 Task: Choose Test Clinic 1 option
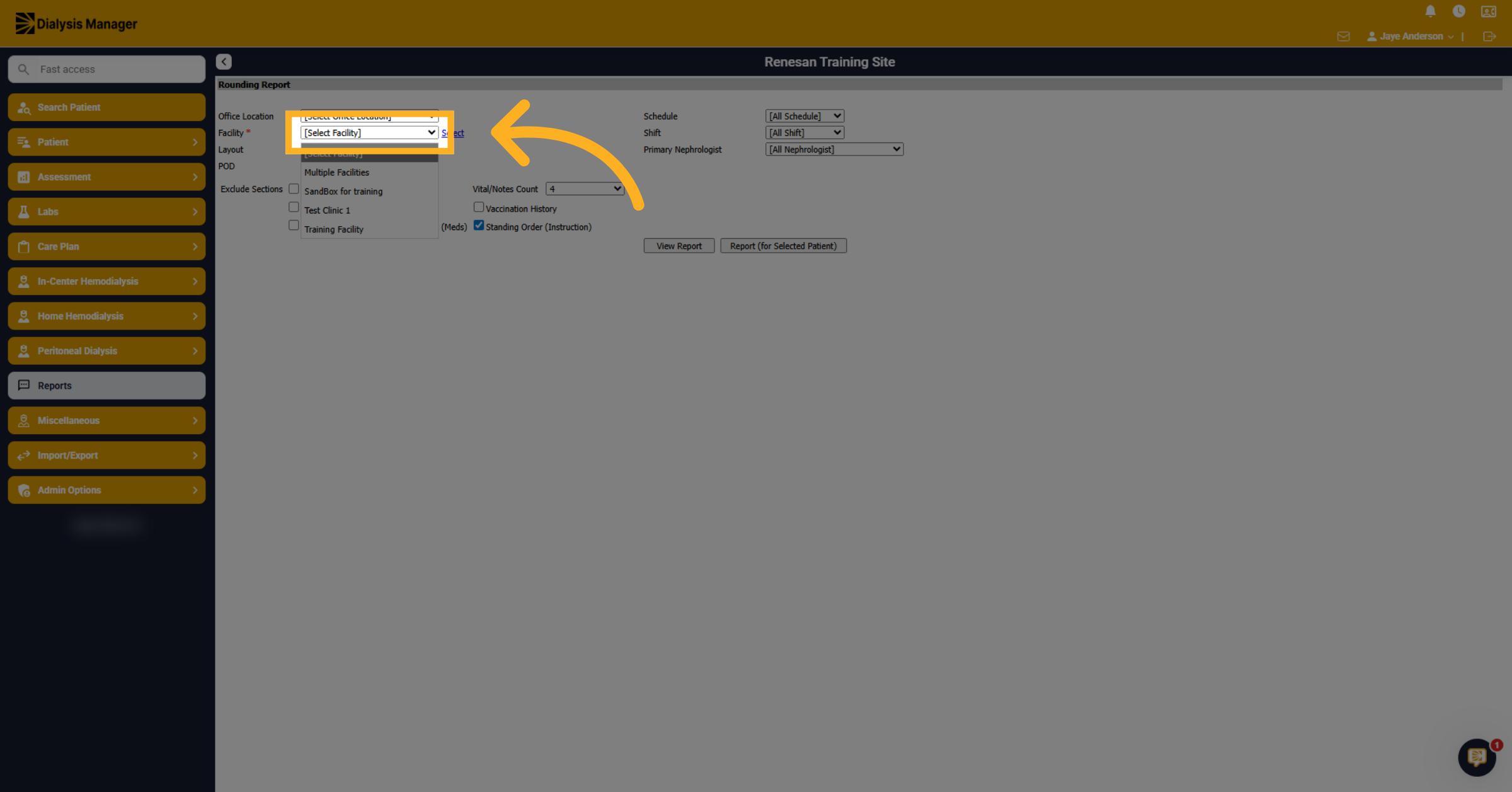pyautogui.click(x=369, y=210)
